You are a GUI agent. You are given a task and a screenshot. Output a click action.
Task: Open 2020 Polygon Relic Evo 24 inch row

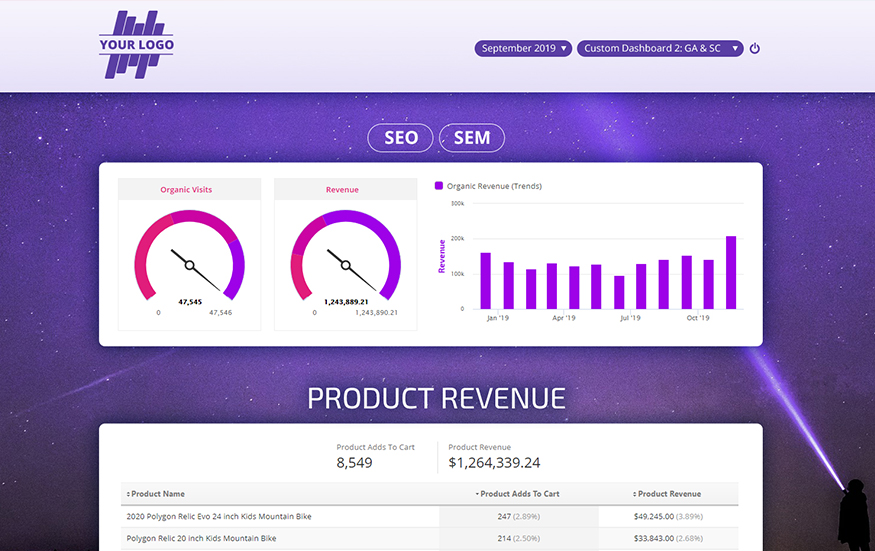pyautogui.click(x=218, y=517)
